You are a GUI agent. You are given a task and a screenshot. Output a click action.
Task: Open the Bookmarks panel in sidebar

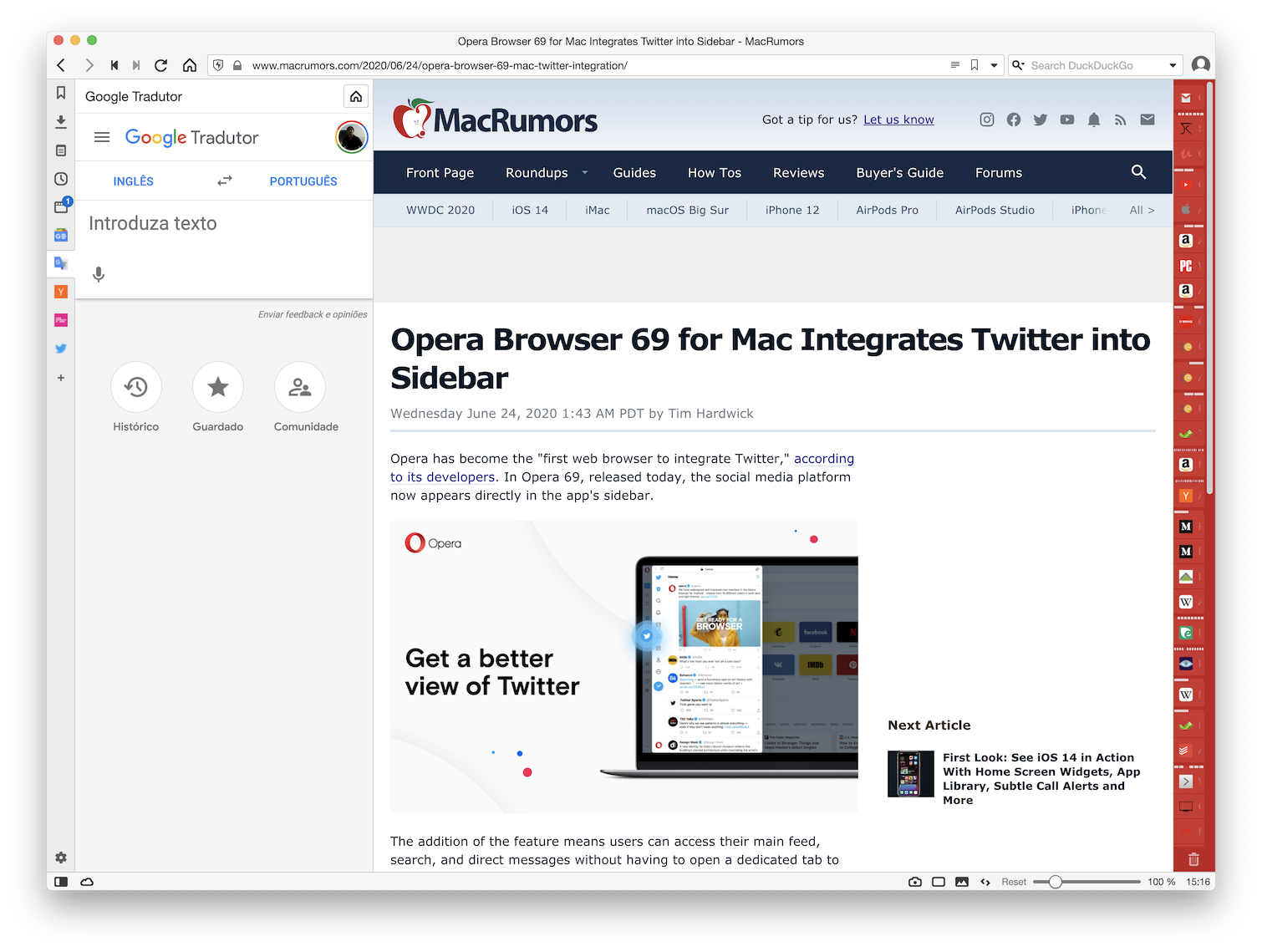pos(61,94)
